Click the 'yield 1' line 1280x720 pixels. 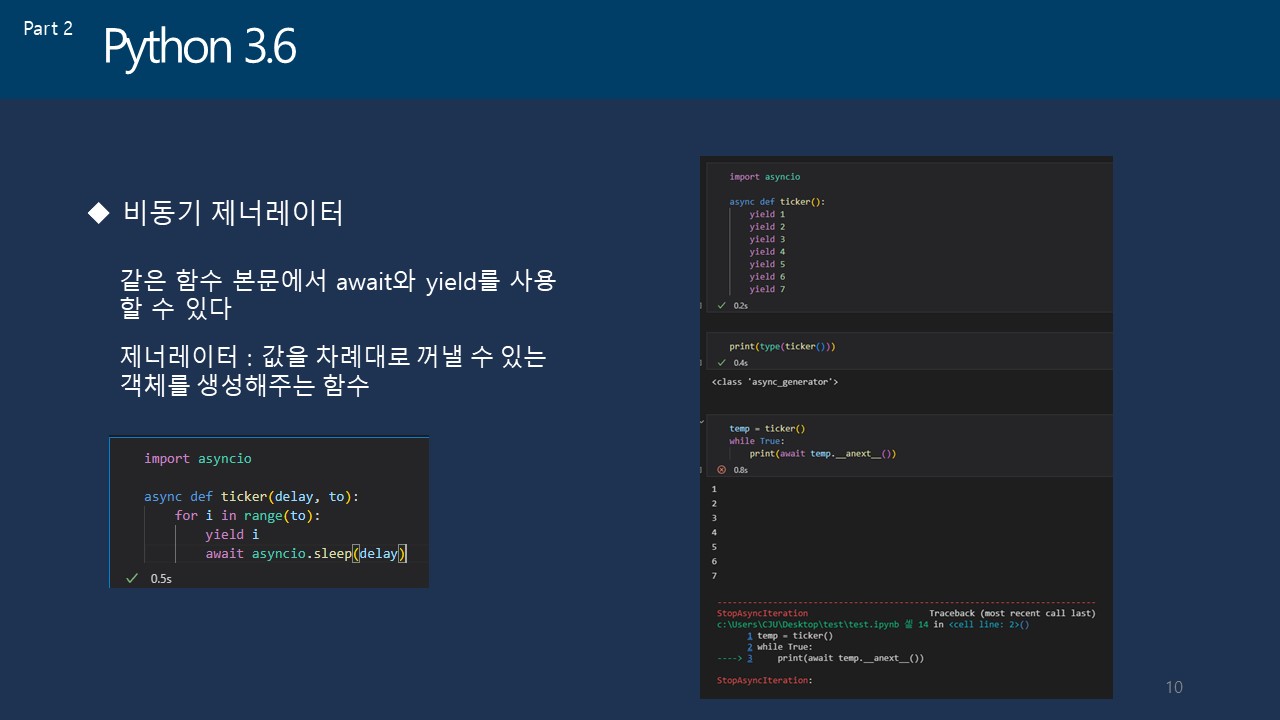coord(767,214)
